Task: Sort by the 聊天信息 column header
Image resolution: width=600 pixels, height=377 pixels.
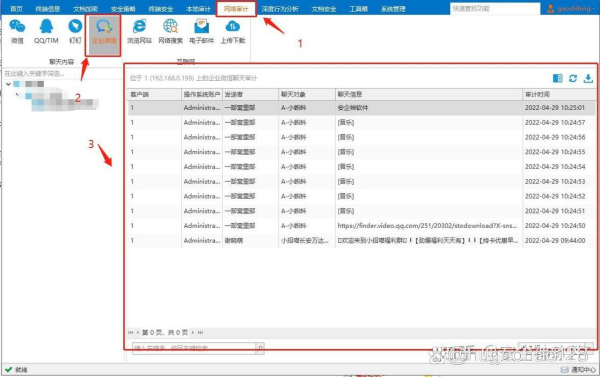Action: [429, 94]
